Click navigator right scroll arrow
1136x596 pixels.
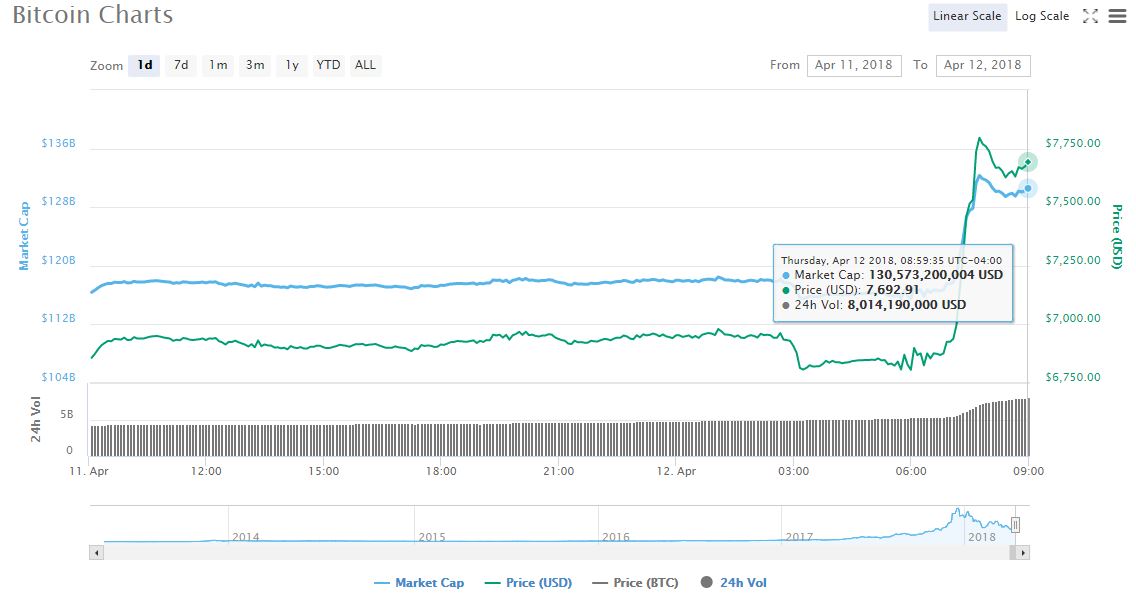[x=1022, y=553]
